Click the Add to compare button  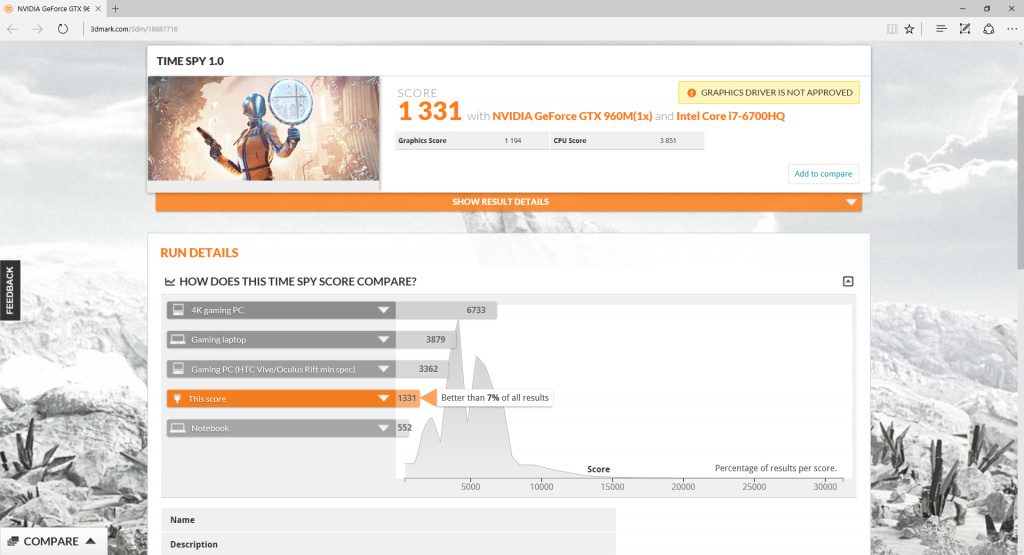(823, 174)
